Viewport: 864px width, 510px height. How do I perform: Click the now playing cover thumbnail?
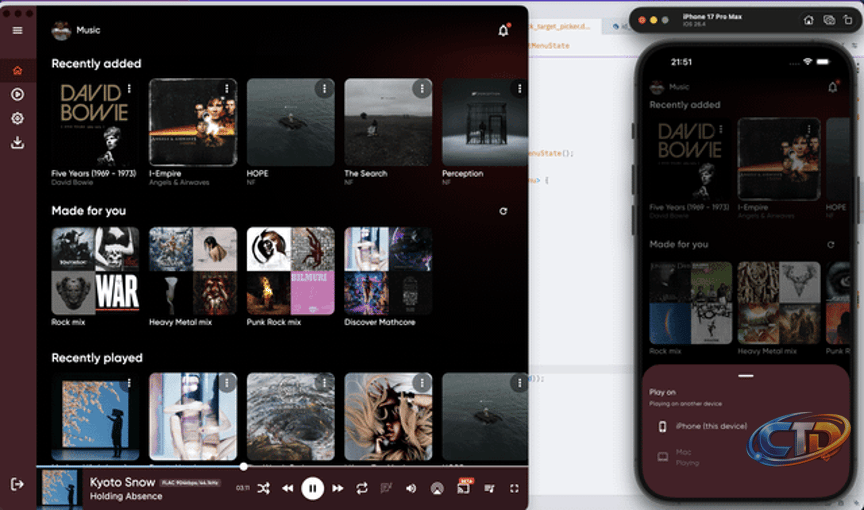60,489
